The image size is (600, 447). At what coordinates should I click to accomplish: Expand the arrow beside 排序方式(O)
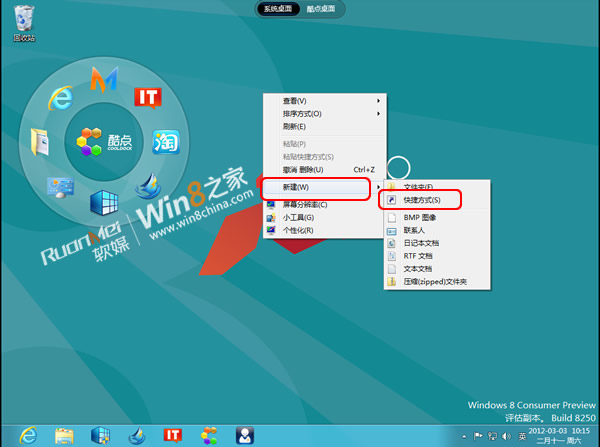tap(378, 114)
